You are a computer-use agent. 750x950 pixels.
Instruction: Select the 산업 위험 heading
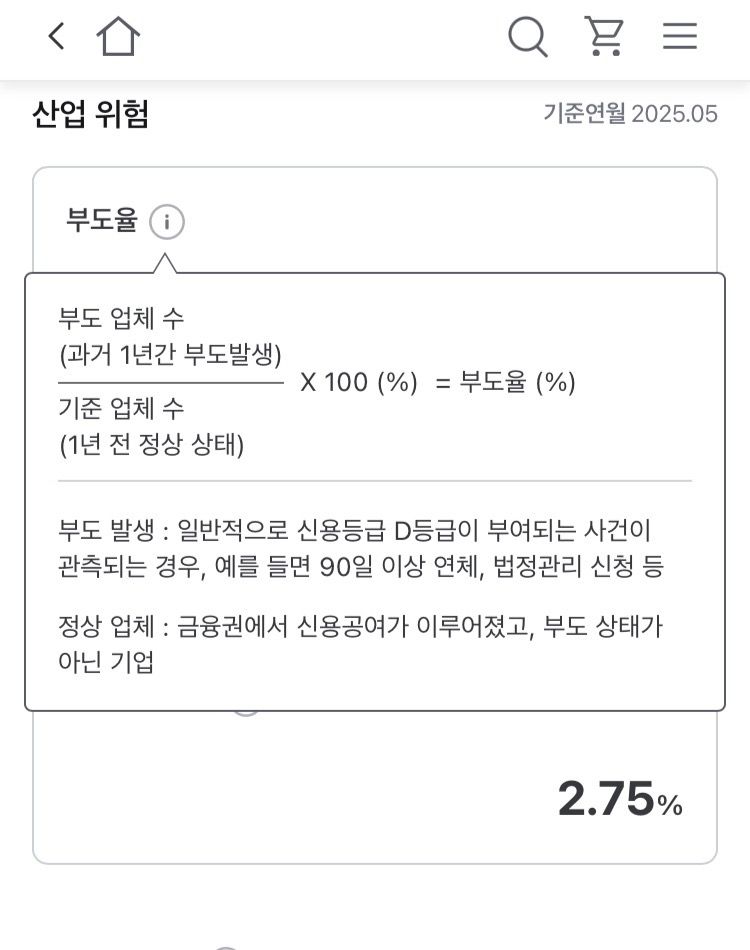click(90, 114)
